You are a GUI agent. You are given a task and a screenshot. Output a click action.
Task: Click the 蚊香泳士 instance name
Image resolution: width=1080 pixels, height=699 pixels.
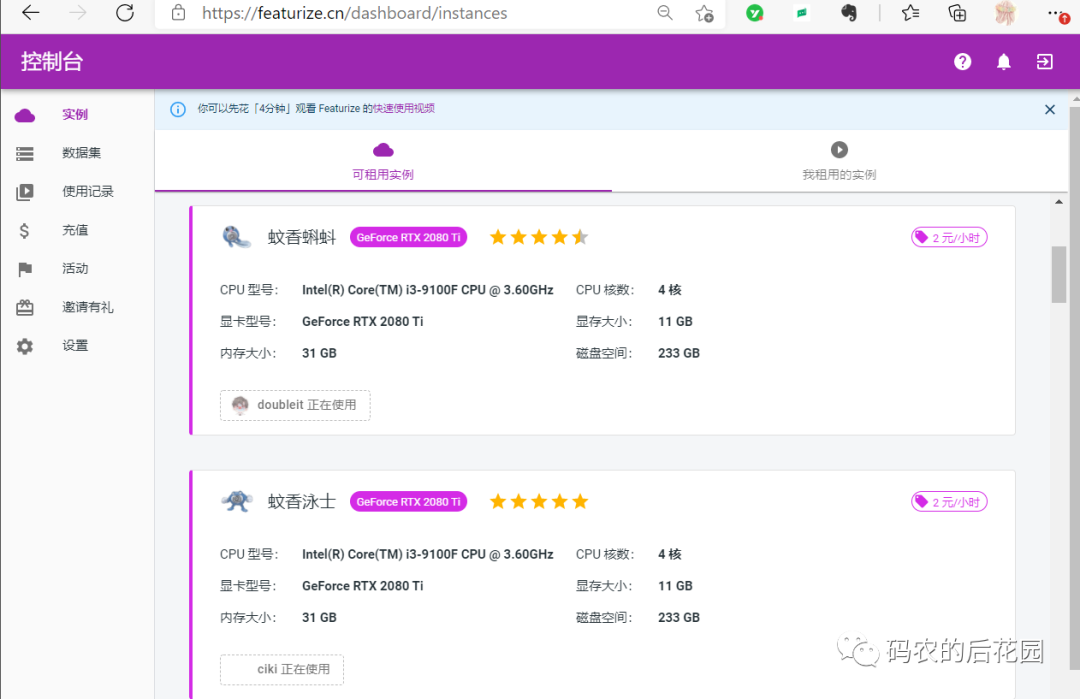point(302,502)
